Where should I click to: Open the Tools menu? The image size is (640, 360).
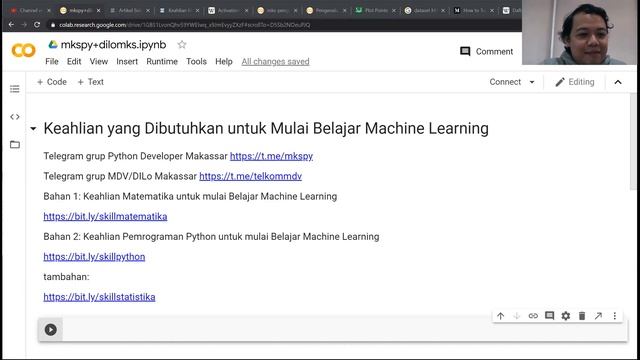tap(196, 62)
